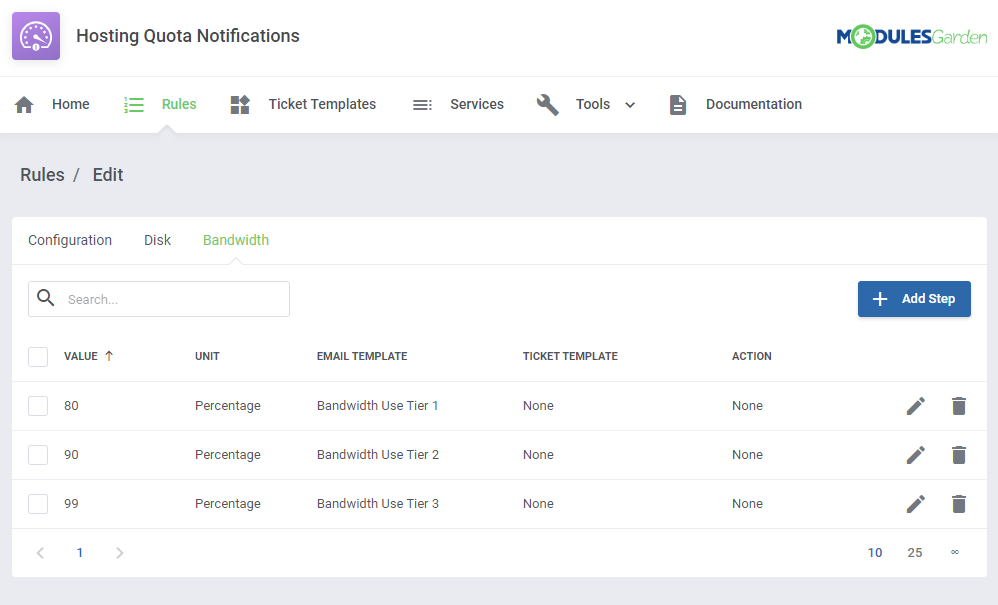Click the Hosting Quota Notifications title
The width and height of the screenshot is (998, 605).
tap(188, 36)
